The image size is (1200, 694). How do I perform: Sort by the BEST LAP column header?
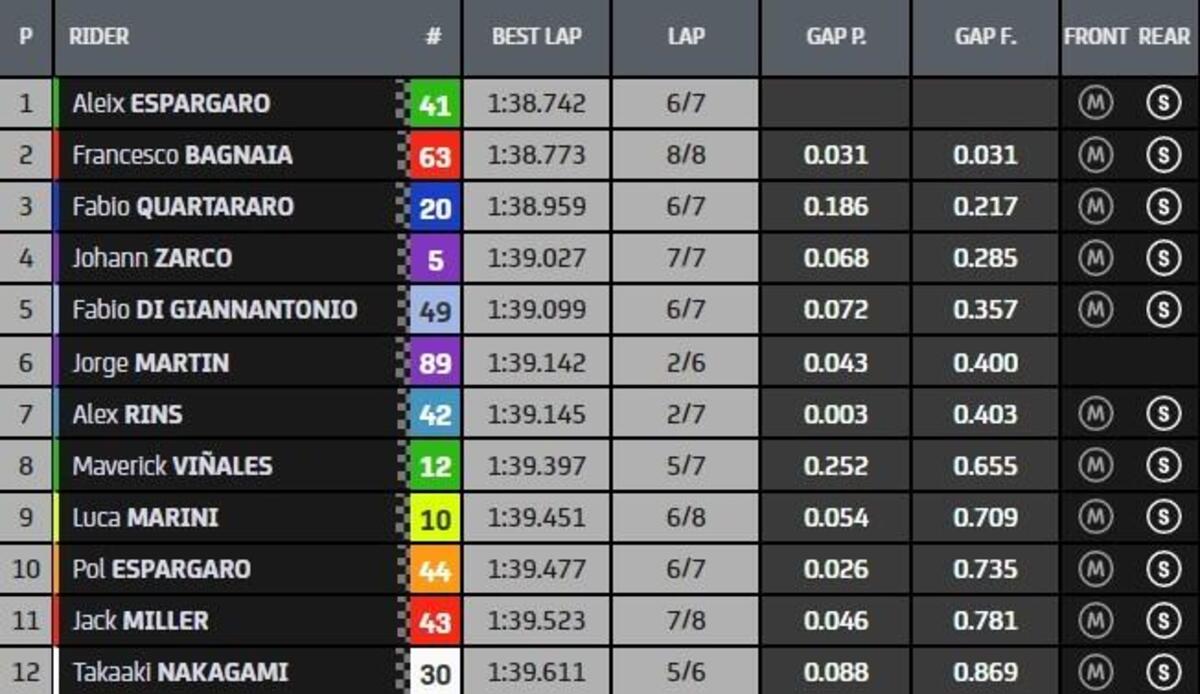click(536, 37)
